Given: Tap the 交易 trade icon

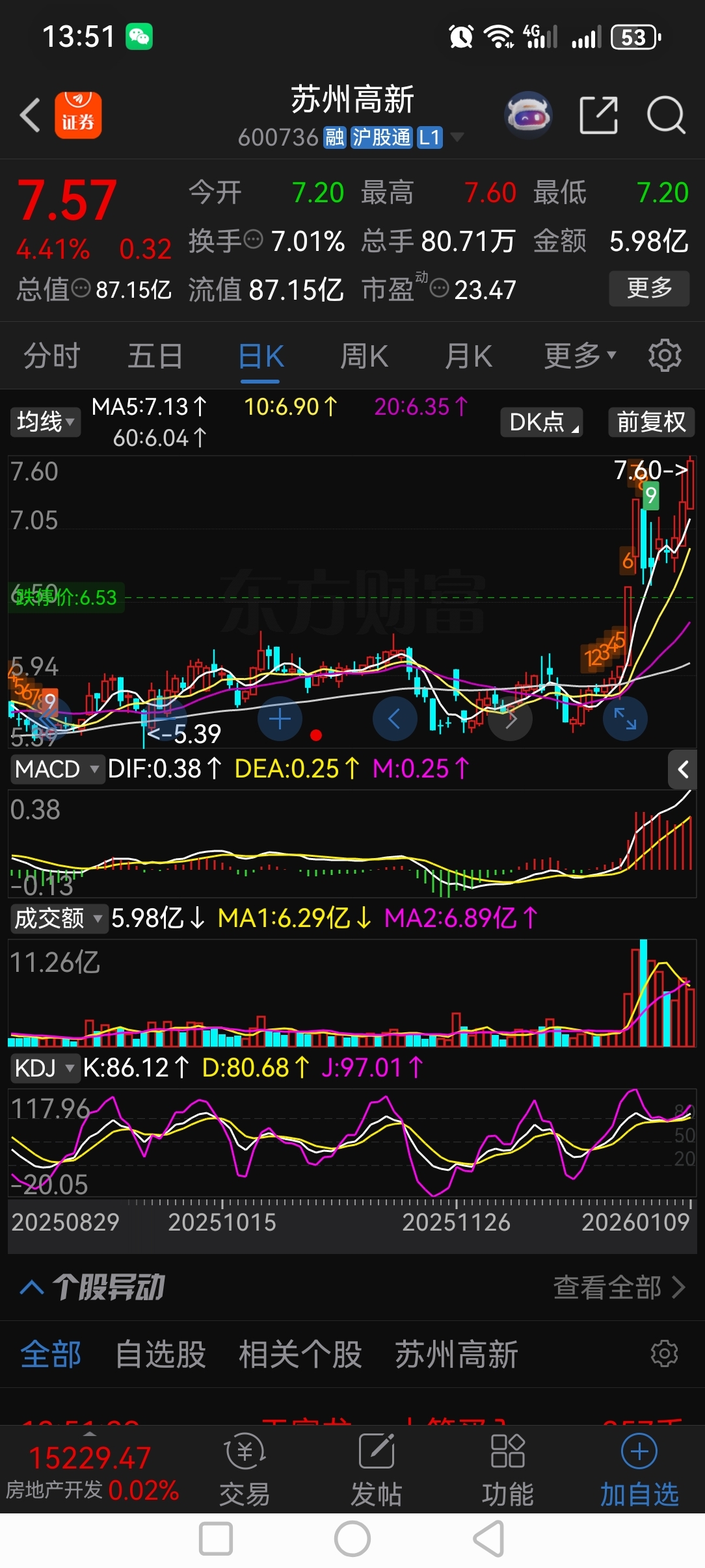Looking at the screenshot, I should tap(245, 1470).
